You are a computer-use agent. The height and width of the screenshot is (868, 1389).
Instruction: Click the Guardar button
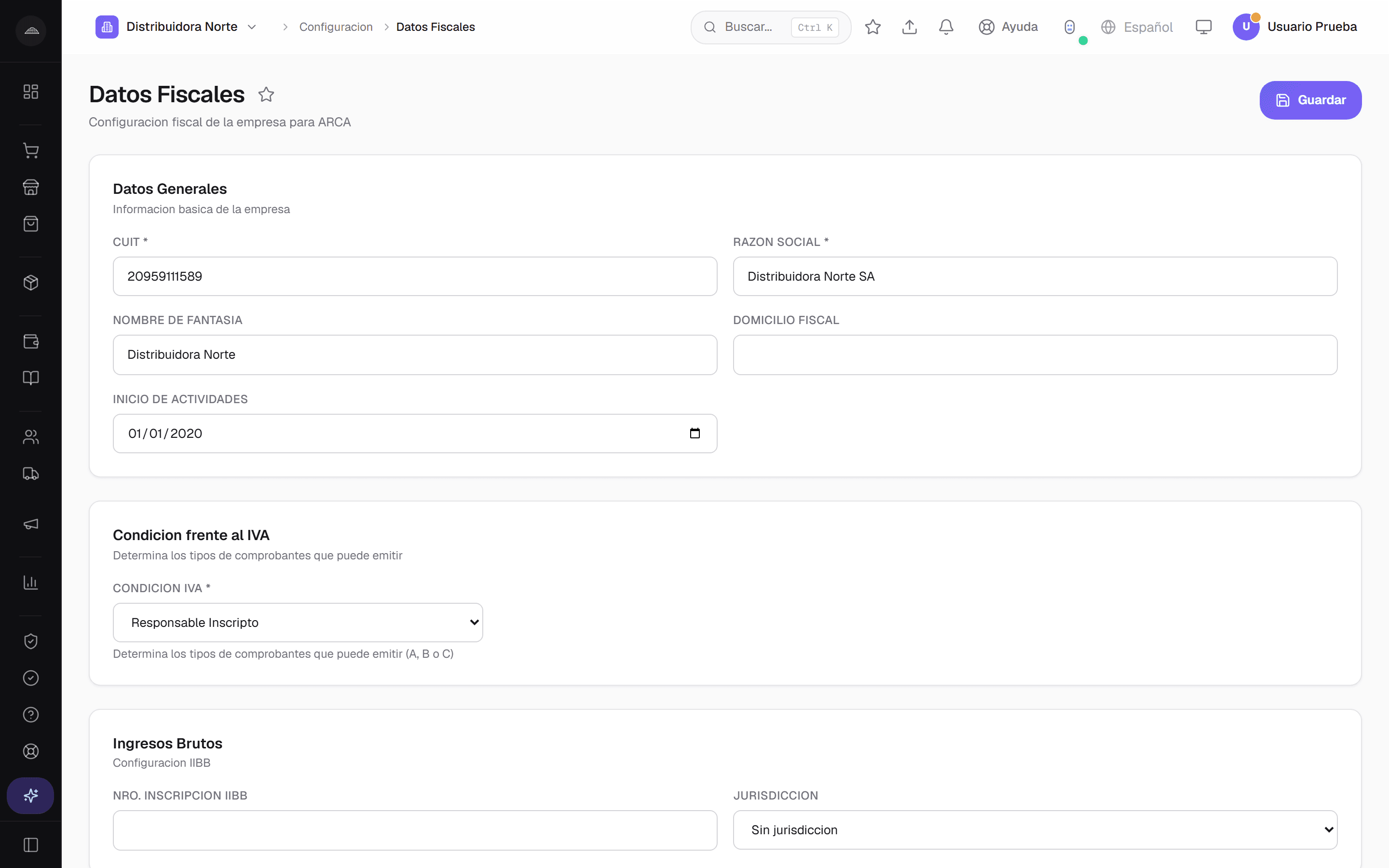(x=1310, y=100)
